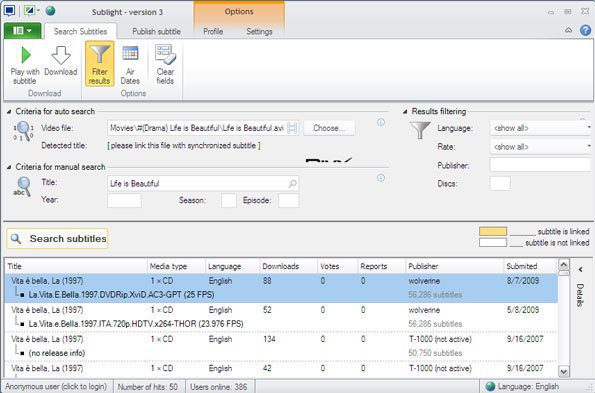The image size is (595, 393).
Task: Click Users online: 386 status text
Action: pos(219,387)
